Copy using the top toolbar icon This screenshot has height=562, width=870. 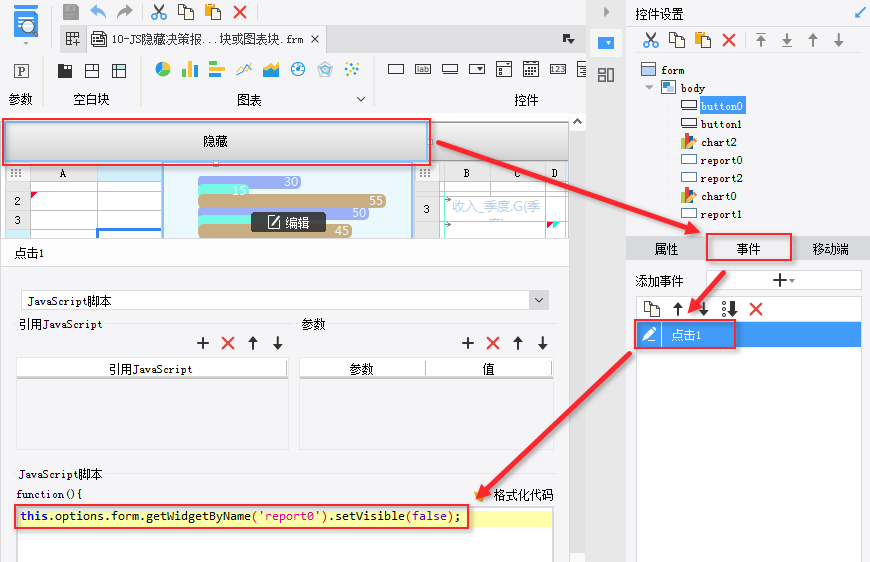[x=186, y=12]
